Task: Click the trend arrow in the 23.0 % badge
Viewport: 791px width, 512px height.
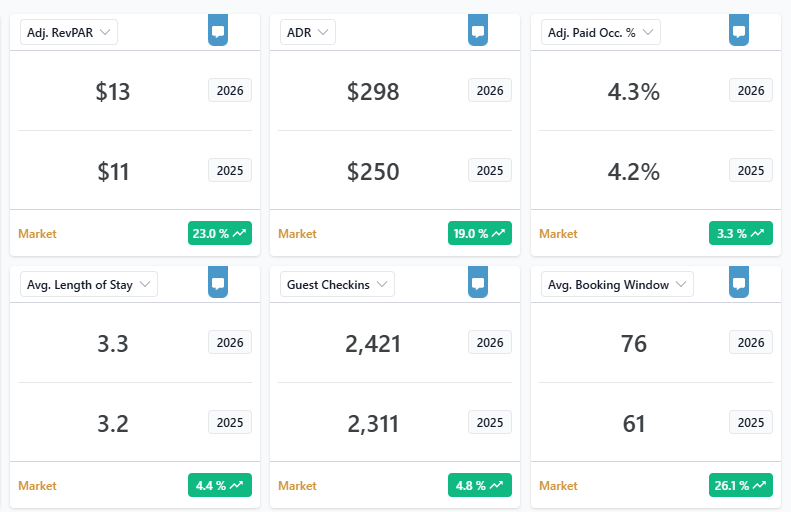Action: coord(240,234)
